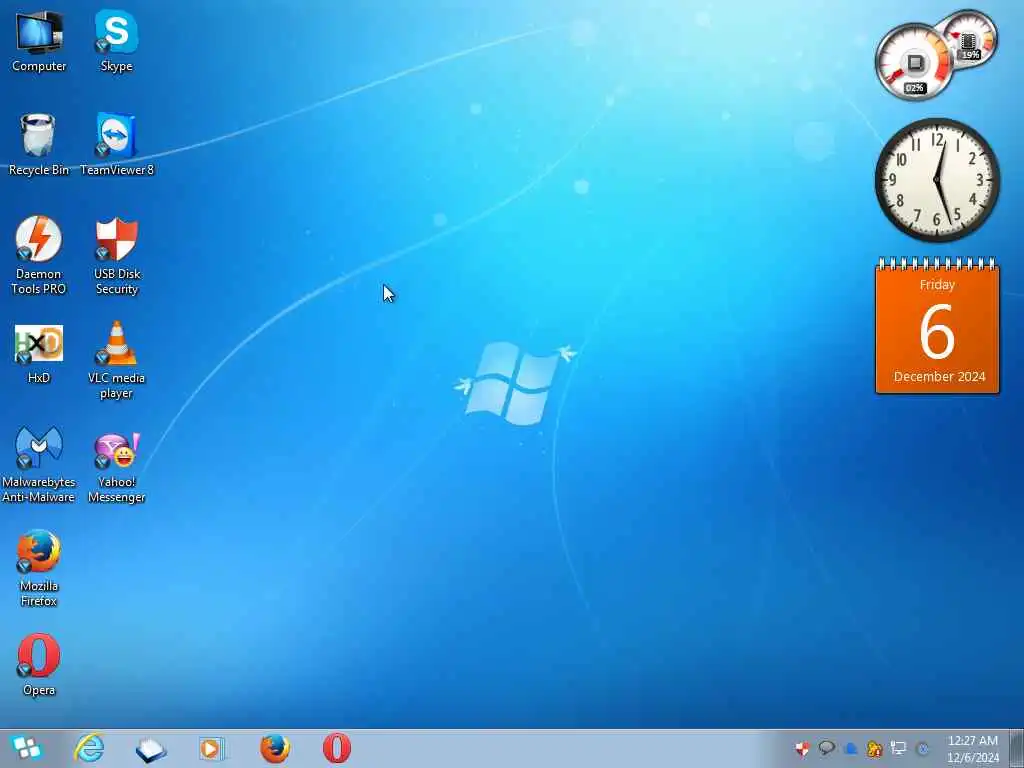1024x768 pixels.
Task: Open the Start menu orb
Action: pyautogui.click(x=27, y=748)
